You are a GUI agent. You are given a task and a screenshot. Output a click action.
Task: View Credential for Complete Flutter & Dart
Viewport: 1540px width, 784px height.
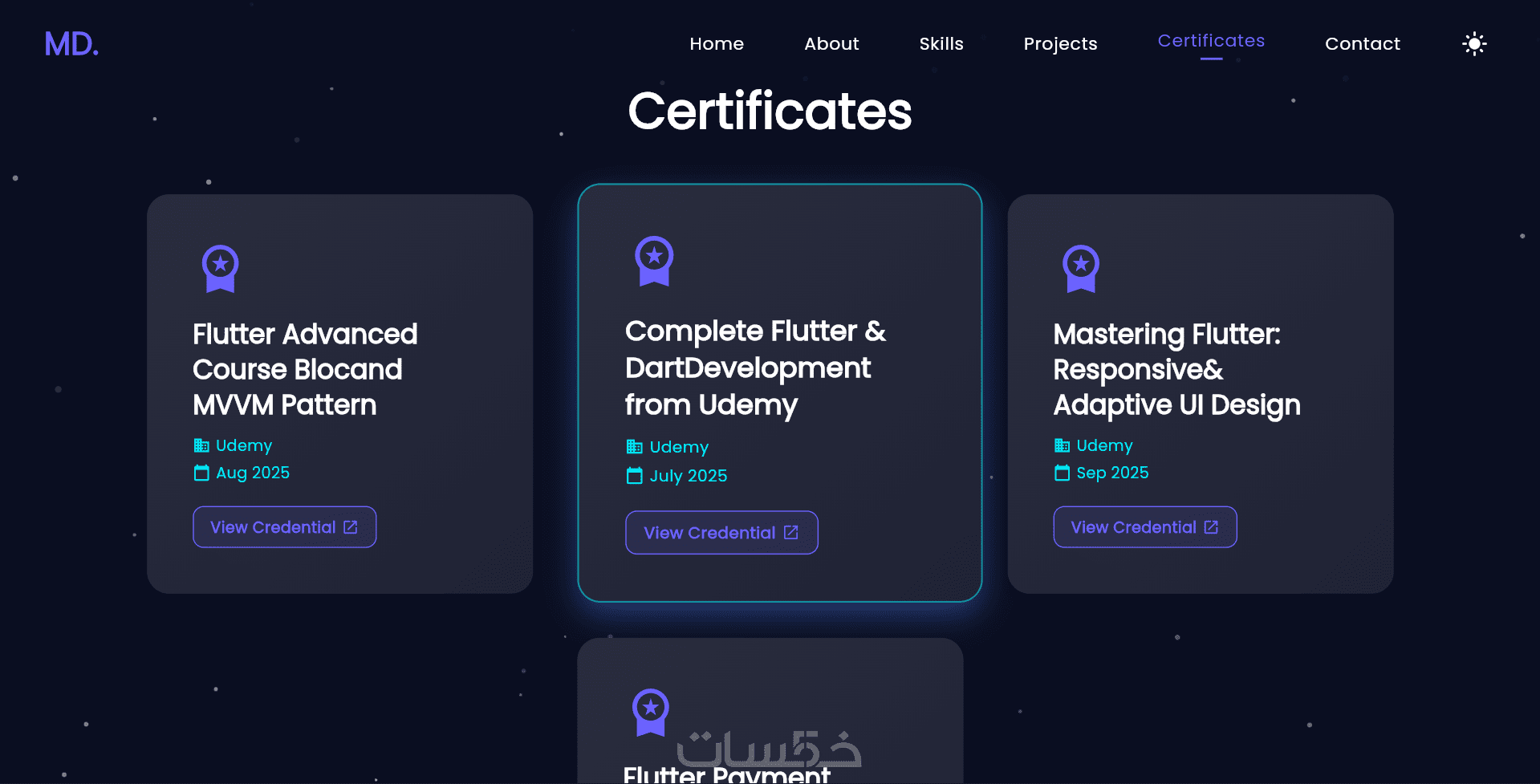pos(721,533)
